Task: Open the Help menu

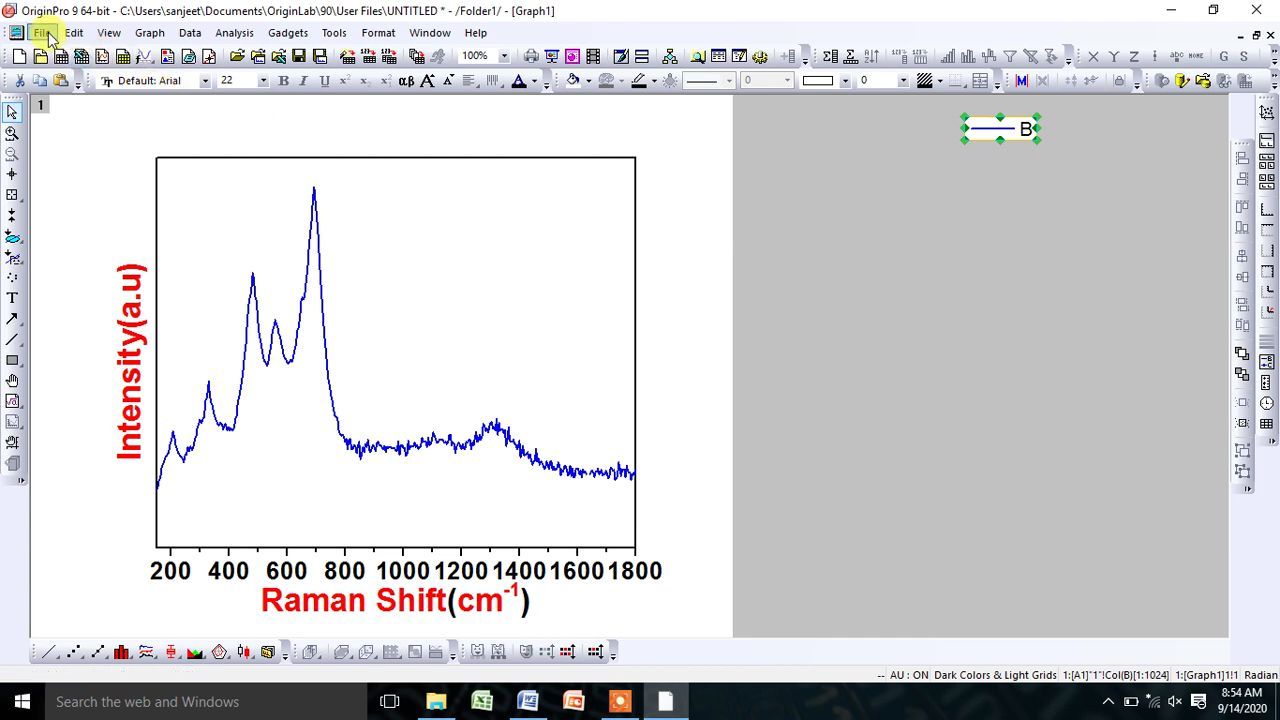Action: [x=476, y=33]
